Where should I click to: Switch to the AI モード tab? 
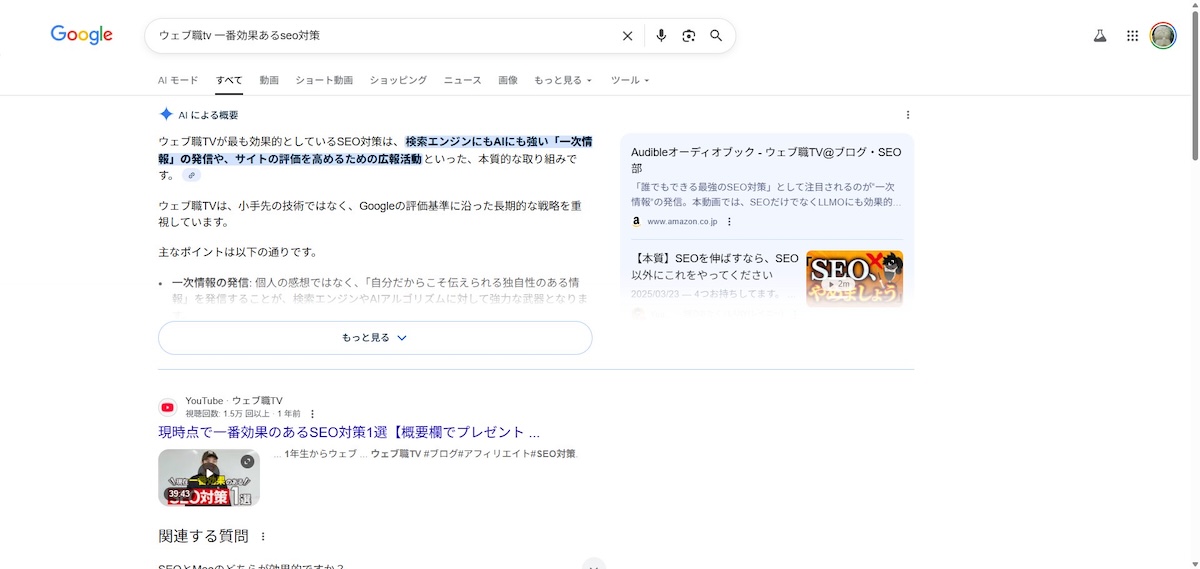[178, 80]
